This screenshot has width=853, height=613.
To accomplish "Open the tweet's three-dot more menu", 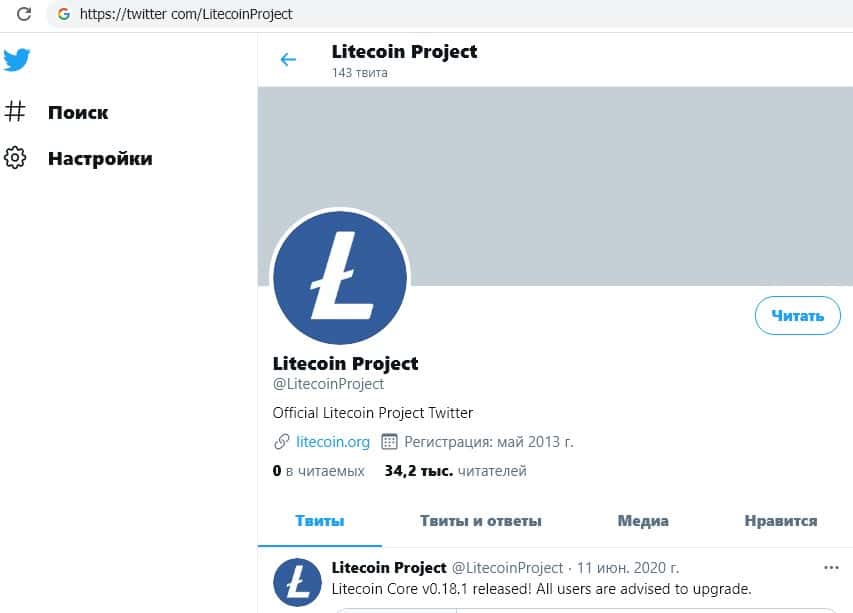I will pyautogui.click(x=831, y=567).
